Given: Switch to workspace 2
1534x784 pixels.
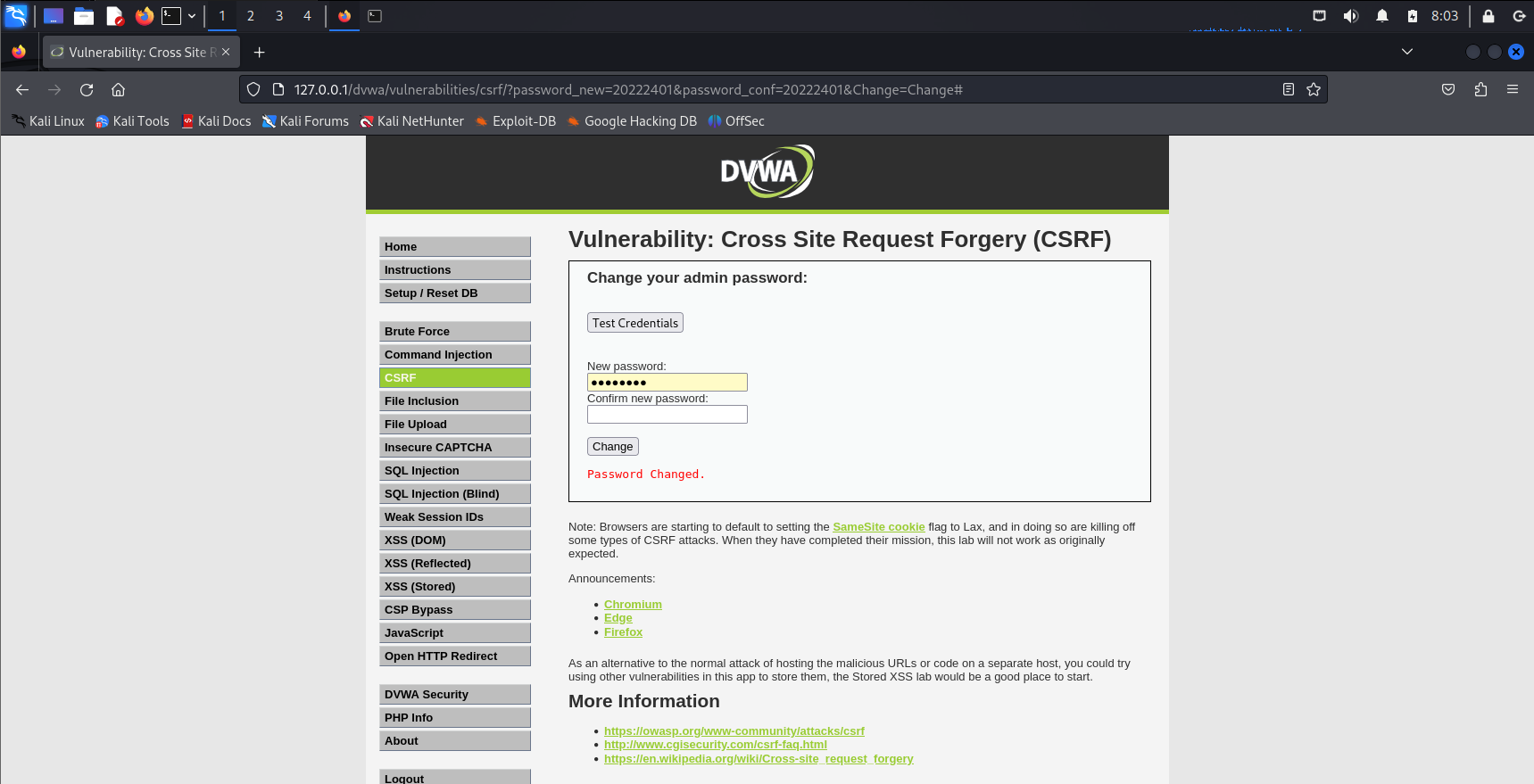Looking at the screenshot, I should point(251,16).
